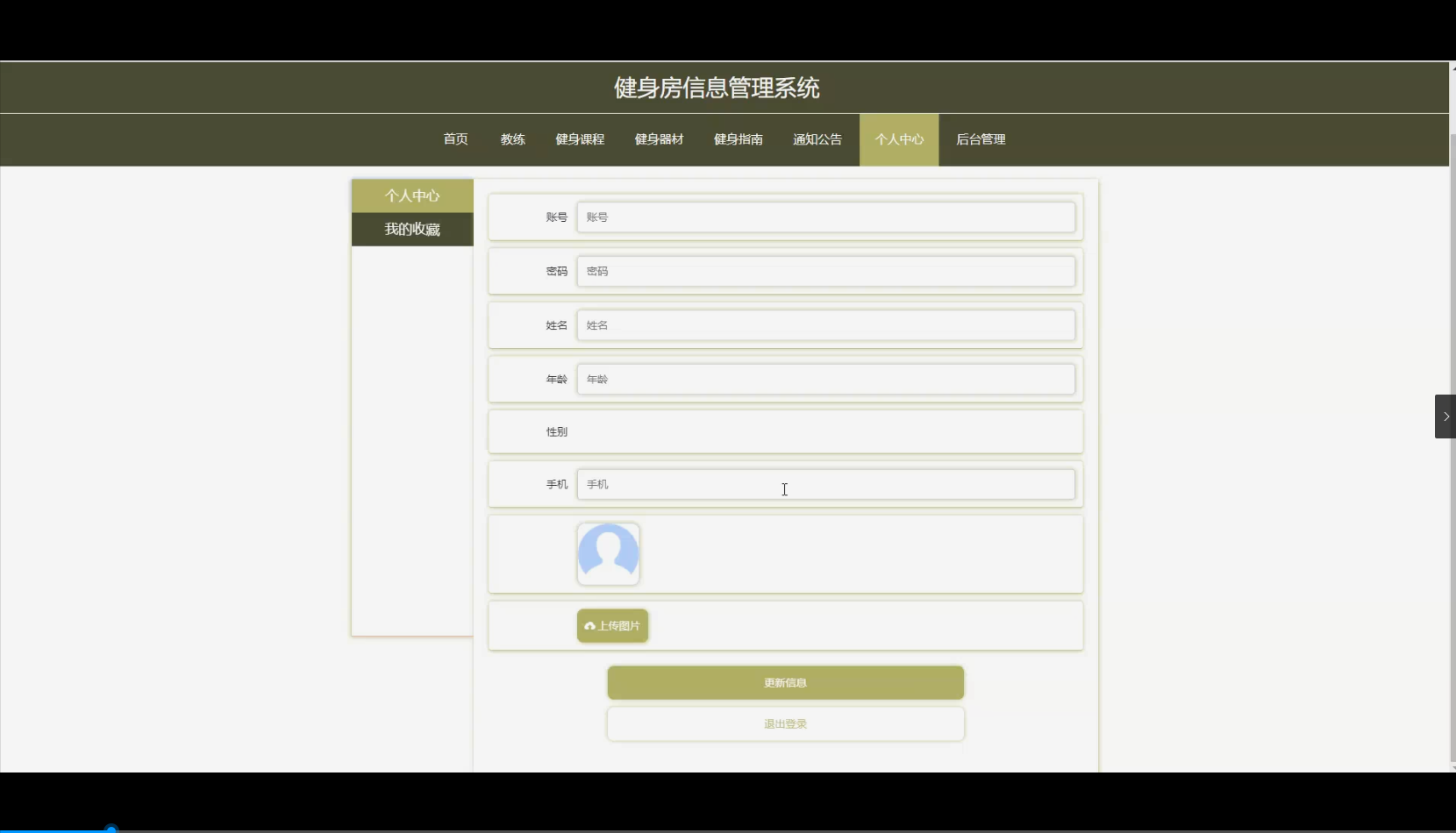Open the 健身课程 page

coord(580,139)
